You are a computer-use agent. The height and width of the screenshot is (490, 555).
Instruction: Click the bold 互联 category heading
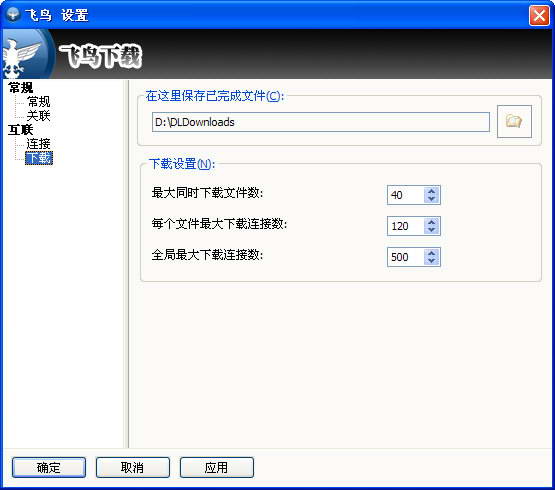(21, 130)
